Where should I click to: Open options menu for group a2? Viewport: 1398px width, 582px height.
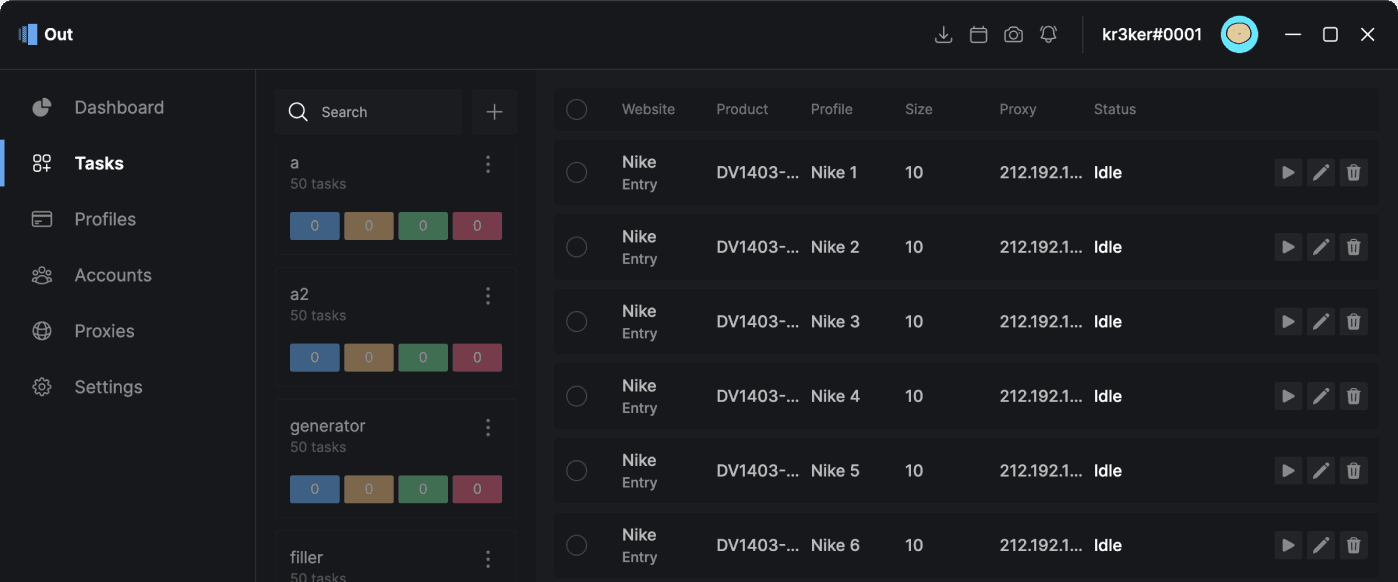point(488,296)
